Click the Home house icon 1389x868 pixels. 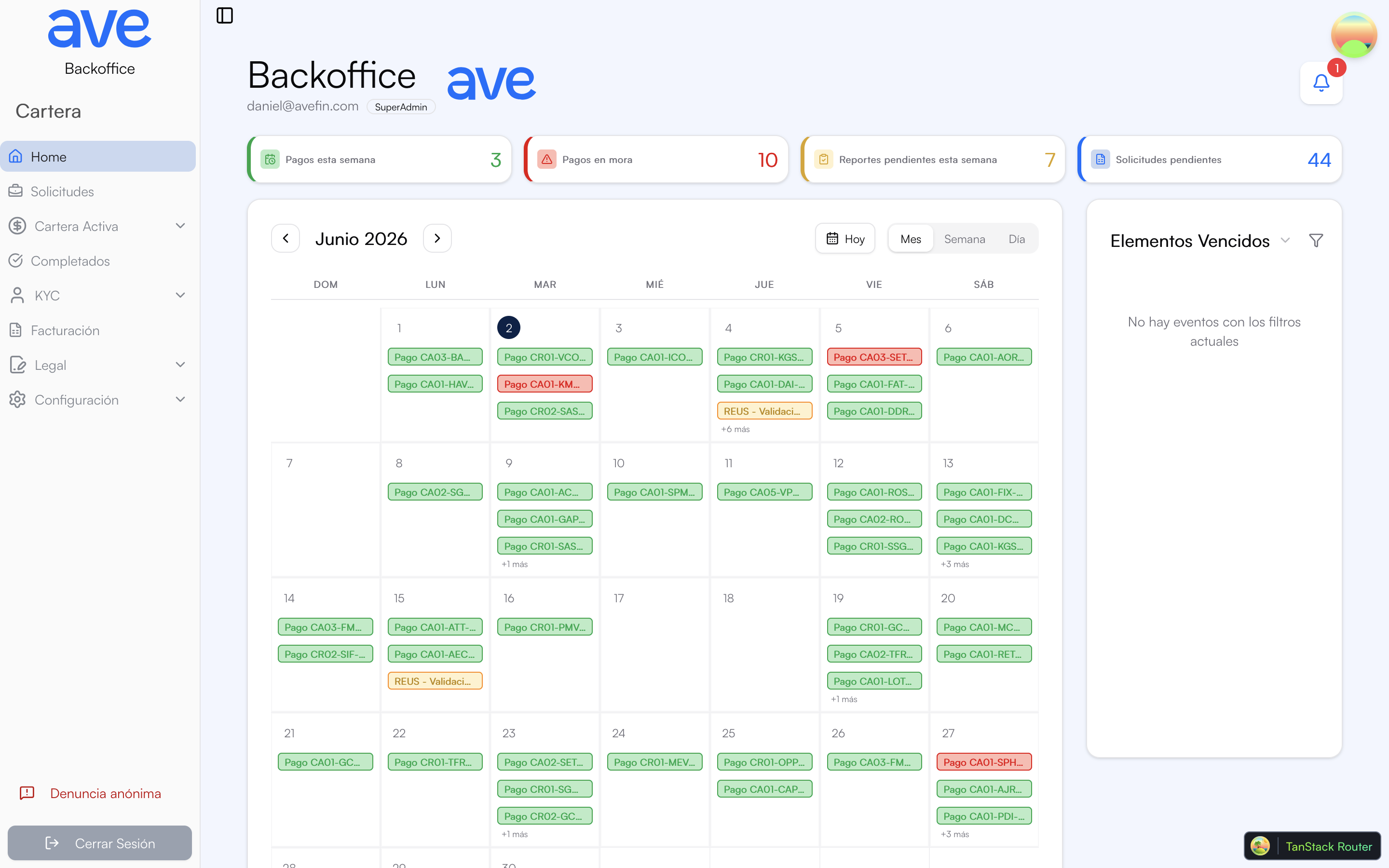16,156
